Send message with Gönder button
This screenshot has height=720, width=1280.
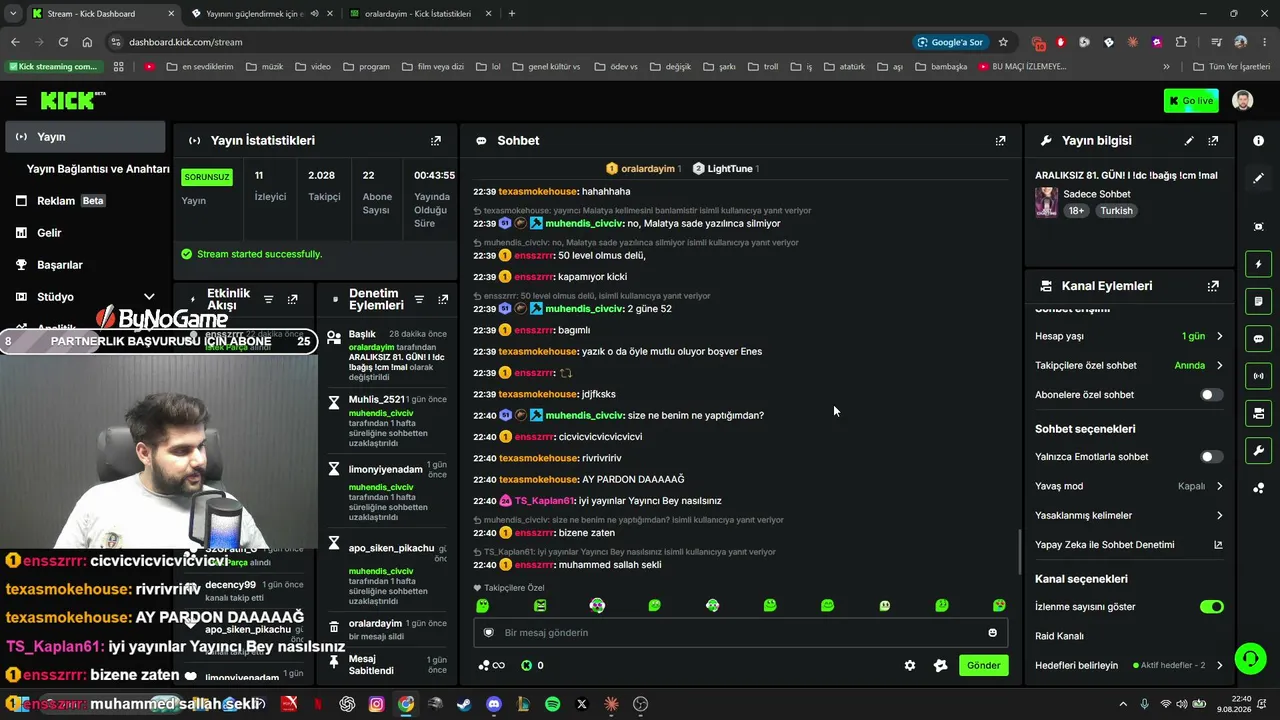click(983, 666)
